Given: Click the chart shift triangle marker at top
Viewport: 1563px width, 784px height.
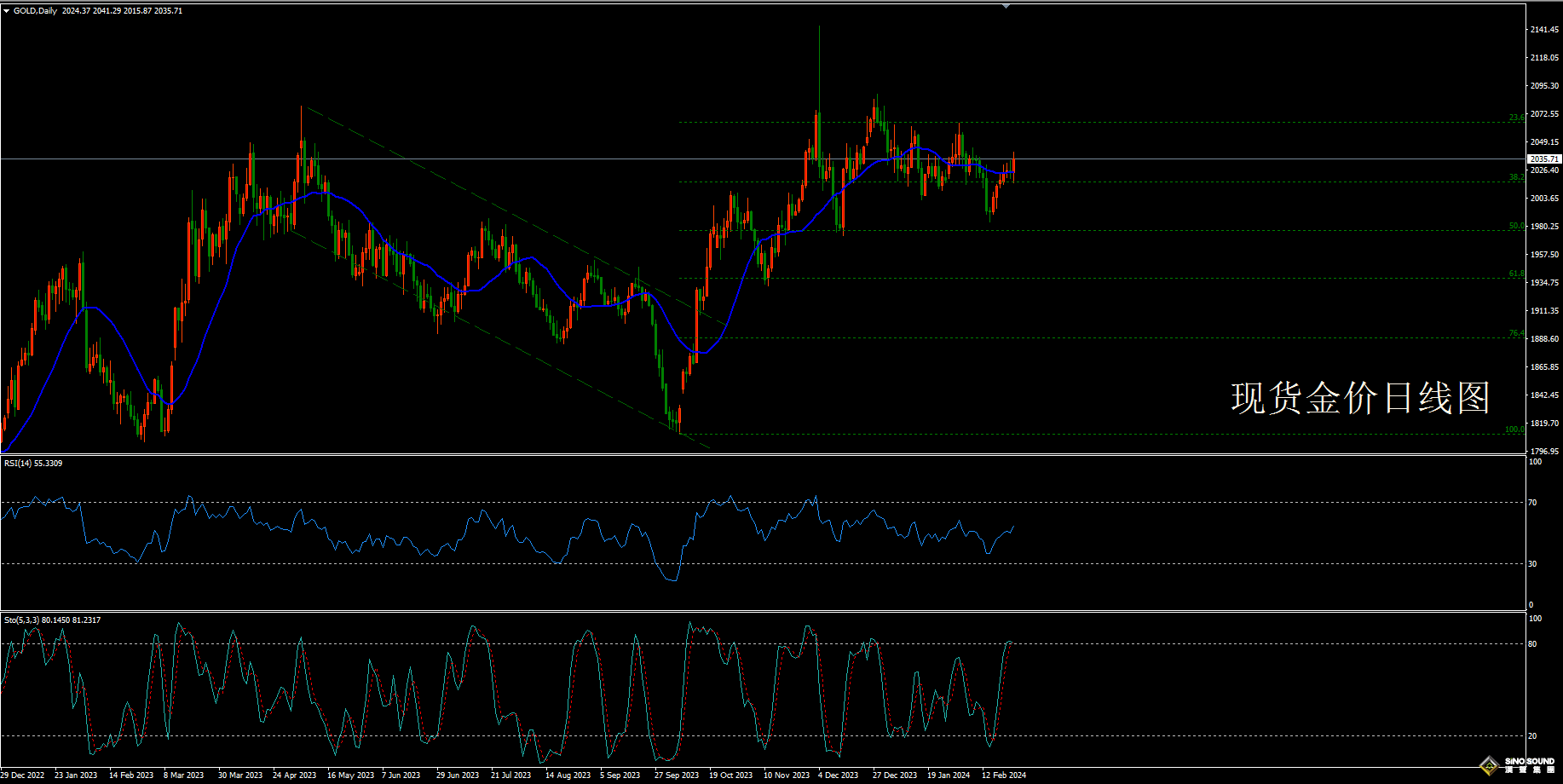Looking at the screenshot, I should click(1006, 6).
